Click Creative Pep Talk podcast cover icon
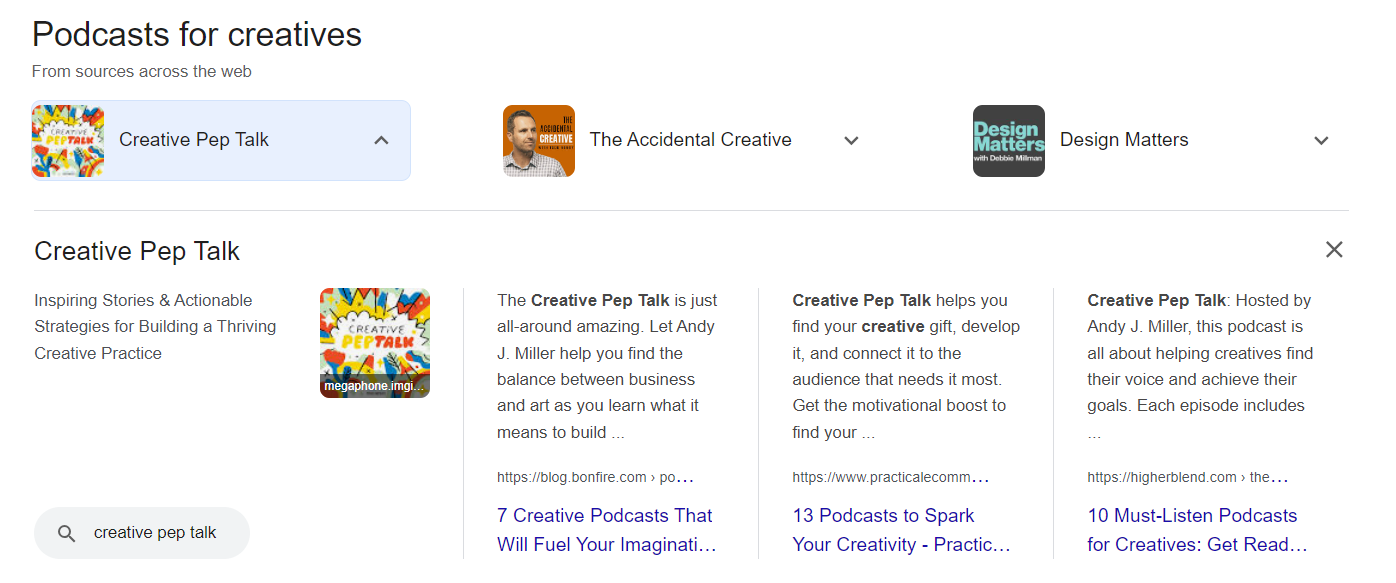 tap(68, 141)
